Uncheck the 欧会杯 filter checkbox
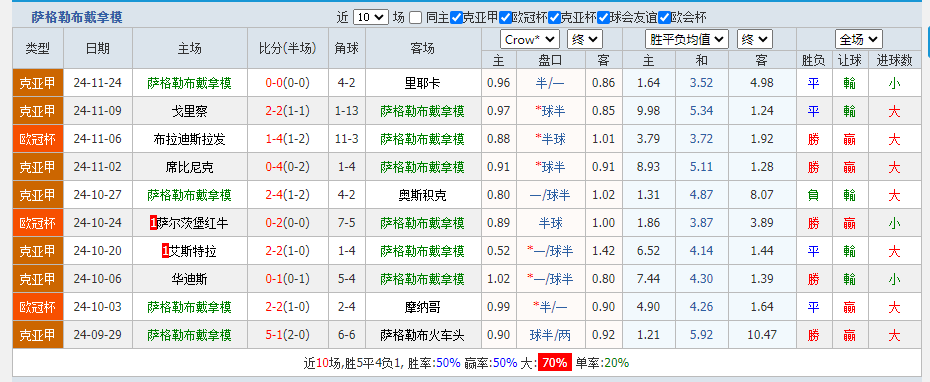Screen dimensions: 930x382 (664, 17)
